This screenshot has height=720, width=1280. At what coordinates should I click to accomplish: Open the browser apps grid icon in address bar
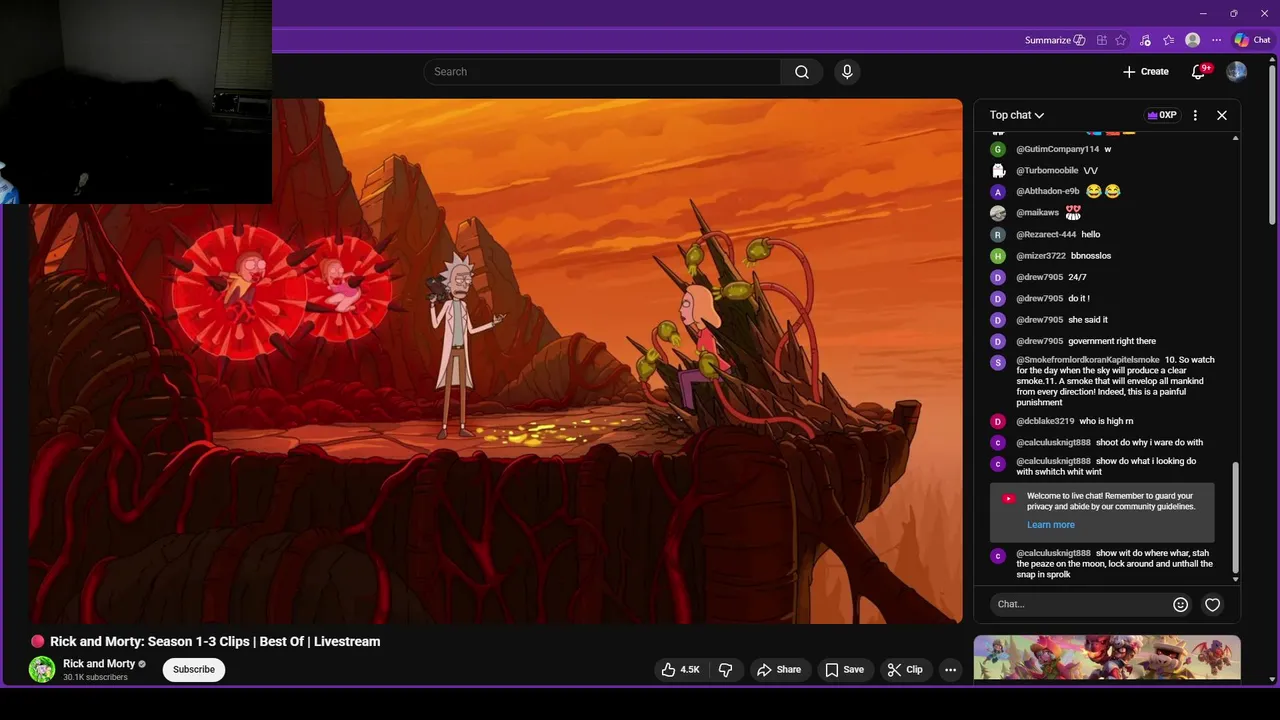coord(1101,40)
